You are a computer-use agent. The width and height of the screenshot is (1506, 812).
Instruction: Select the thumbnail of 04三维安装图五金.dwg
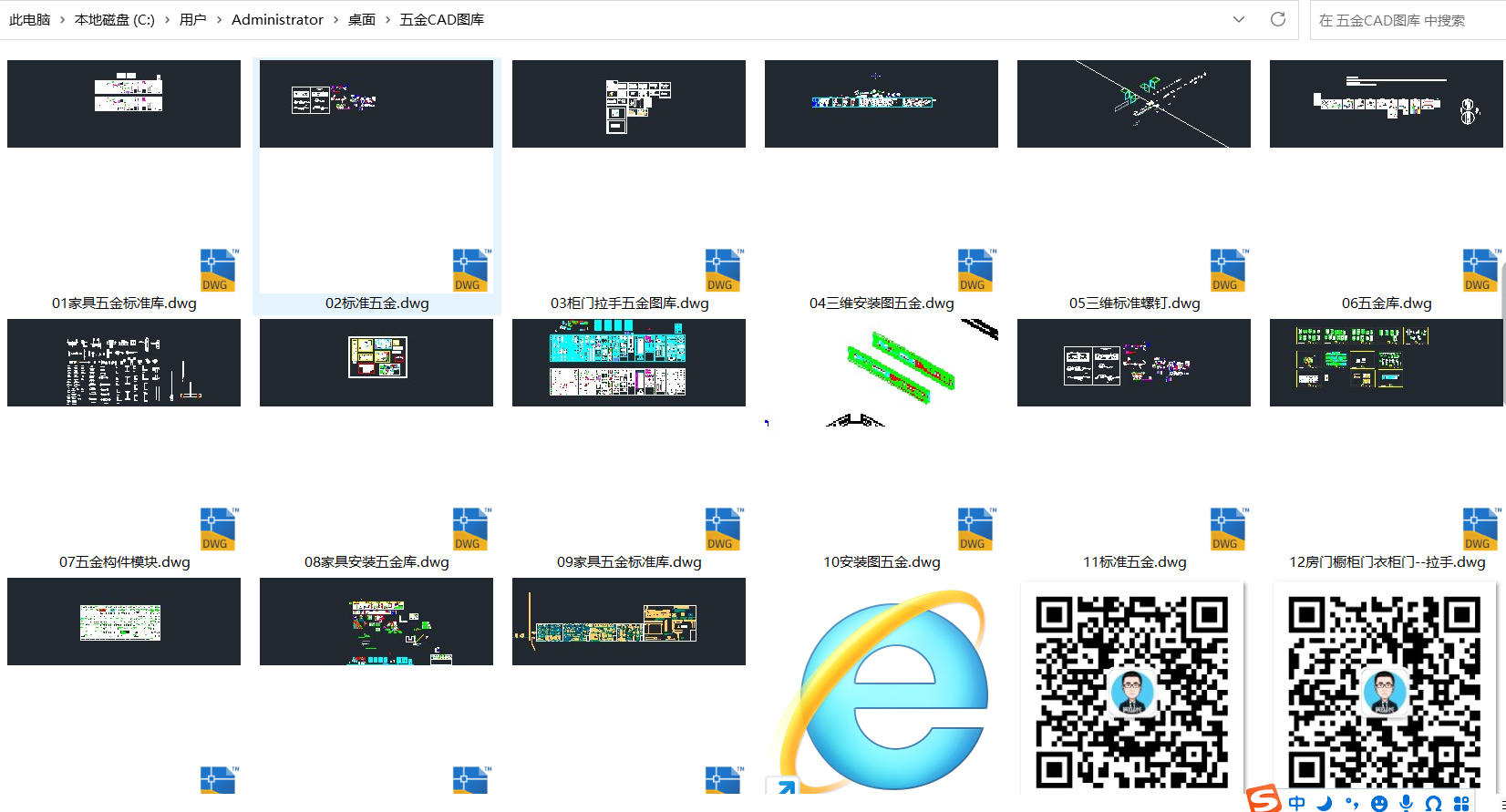(882, 104)
